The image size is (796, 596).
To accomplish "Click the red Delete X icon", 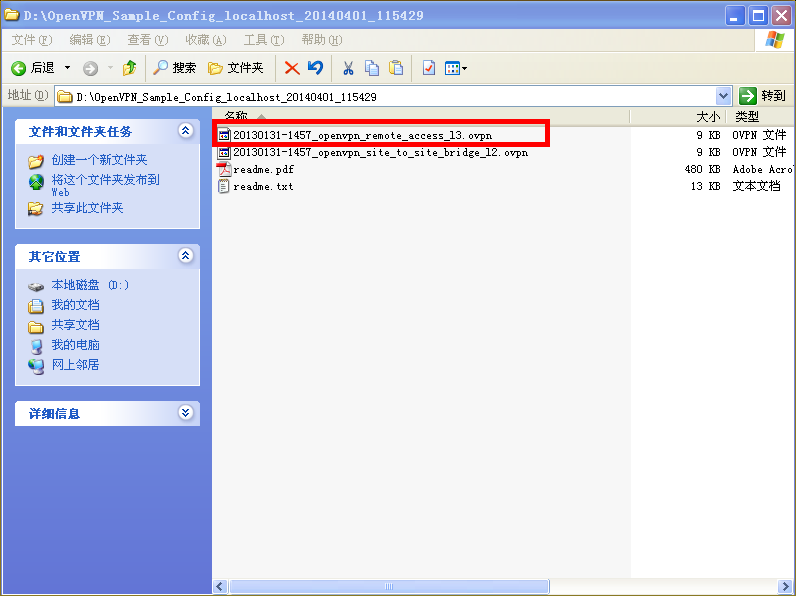I will click(292, 68).
